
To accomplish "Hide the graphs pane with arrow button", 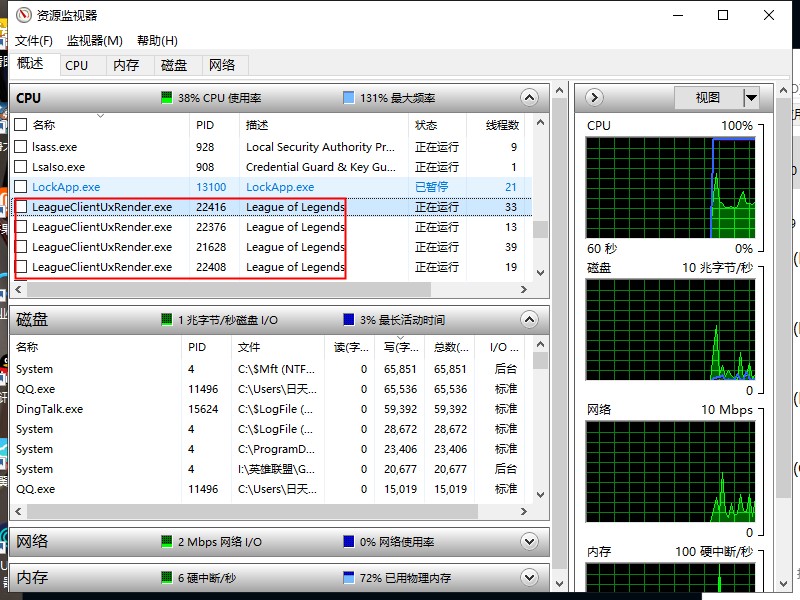I will click(x=594, y=98).
